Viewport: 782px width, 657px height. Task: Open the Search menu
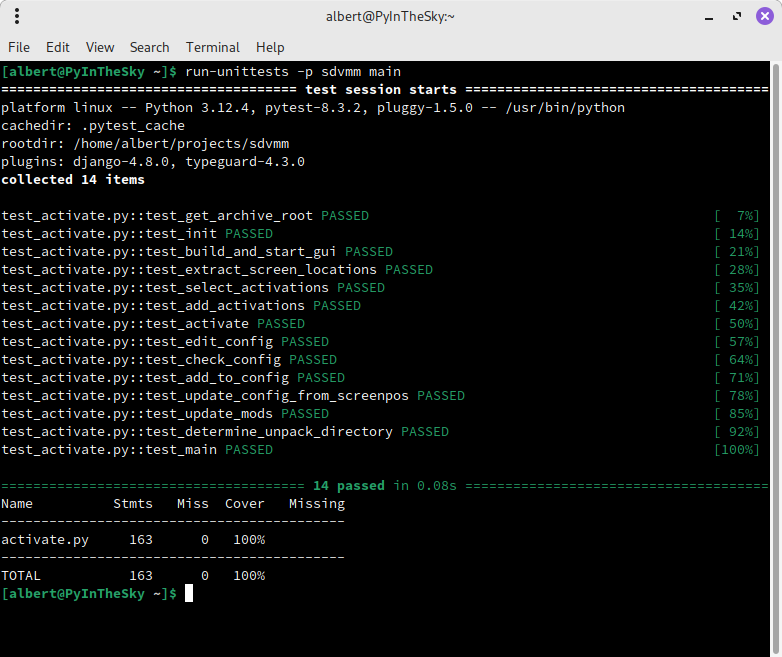coord(150,47)
